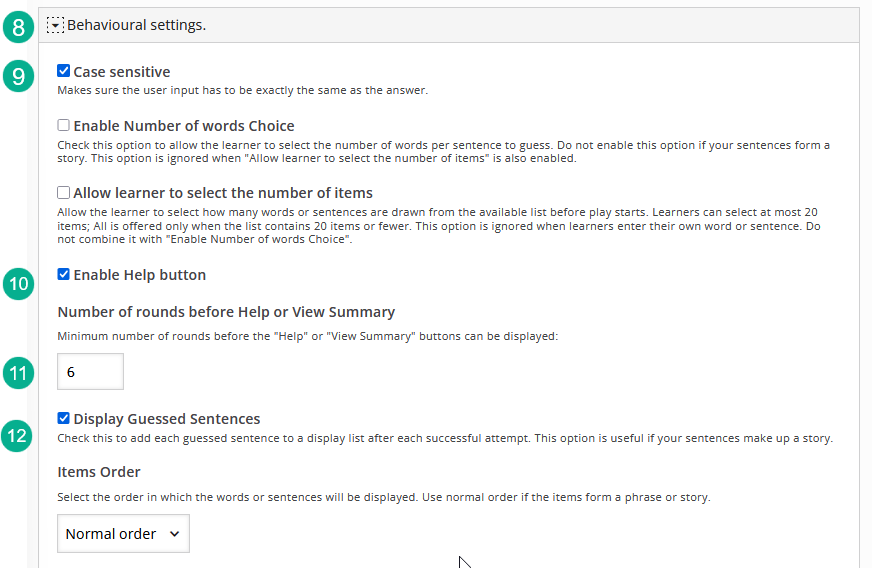This screenshot has height=568, width=872.
Task: Click the Case sensitive label text
Action: 122,72
